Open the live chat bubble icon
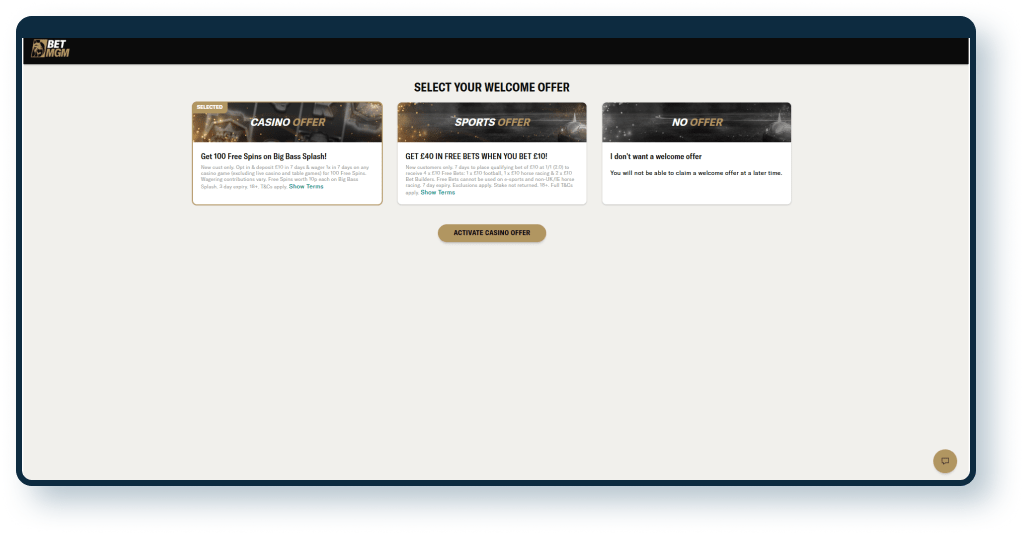The height and width of the screenshot is (534, 1024). point(944,461)
